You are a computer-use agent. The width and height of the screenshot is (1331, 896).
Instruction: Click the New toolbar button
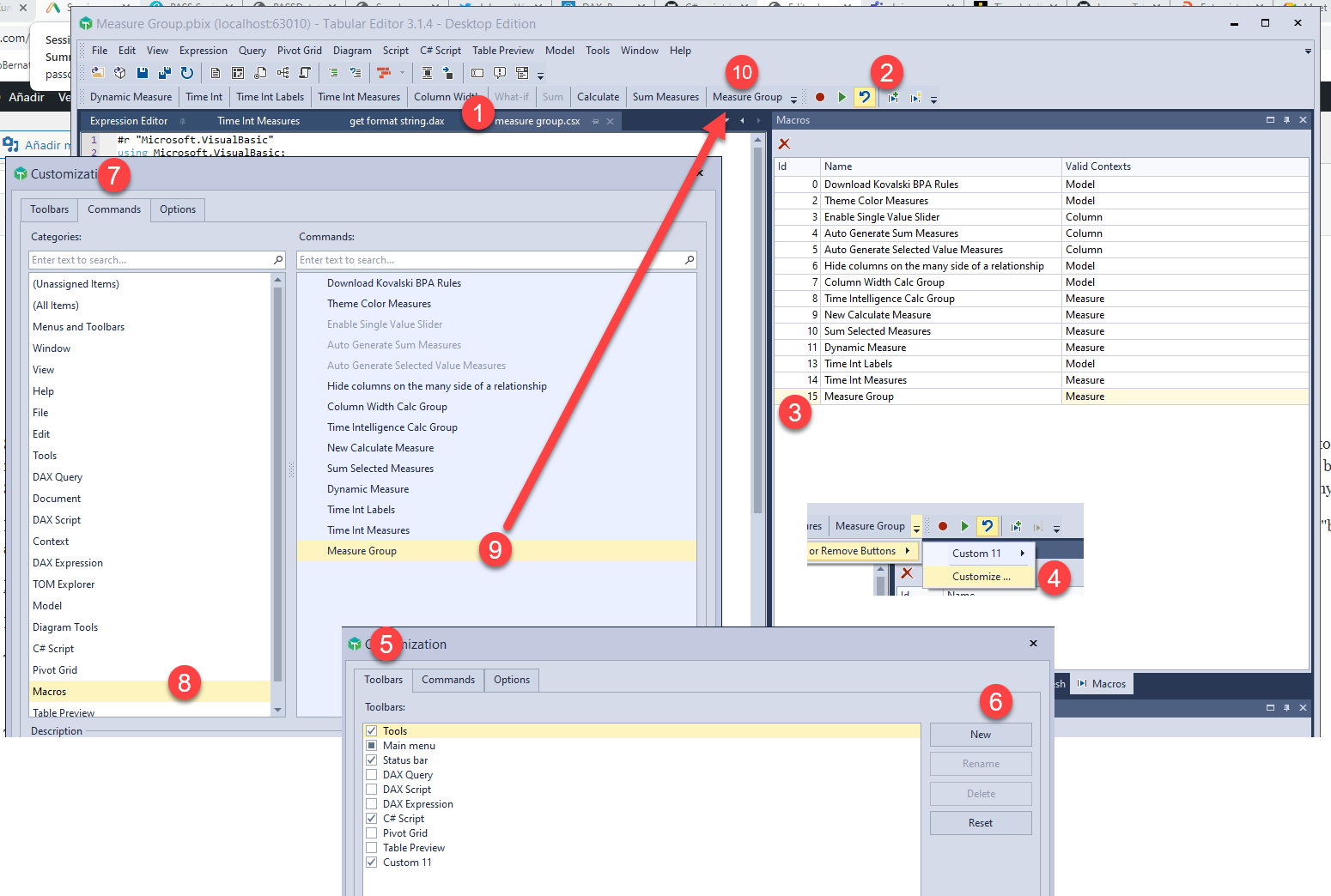[981, 735]
